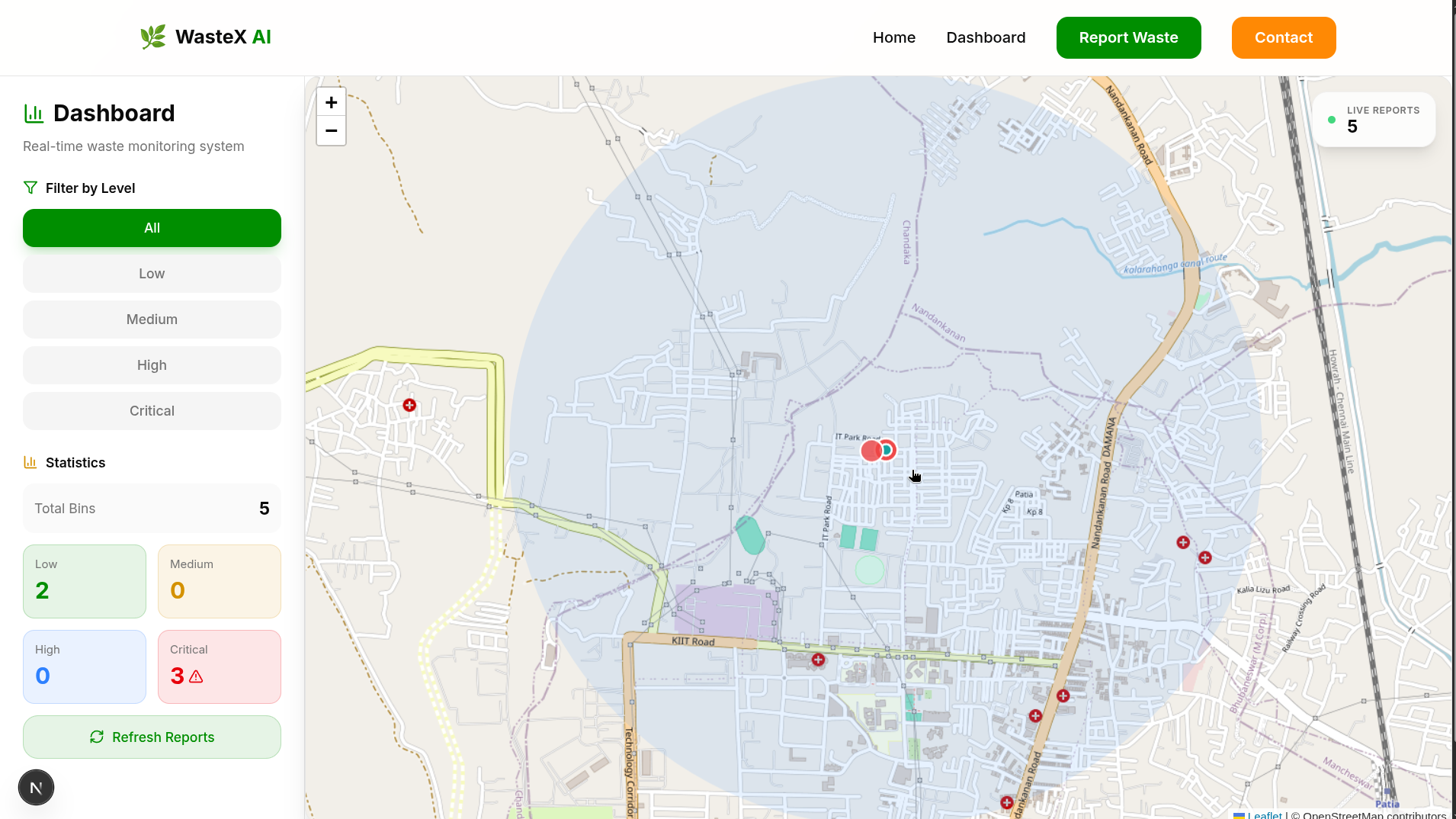Refresh the reports list

coord(152,737)
